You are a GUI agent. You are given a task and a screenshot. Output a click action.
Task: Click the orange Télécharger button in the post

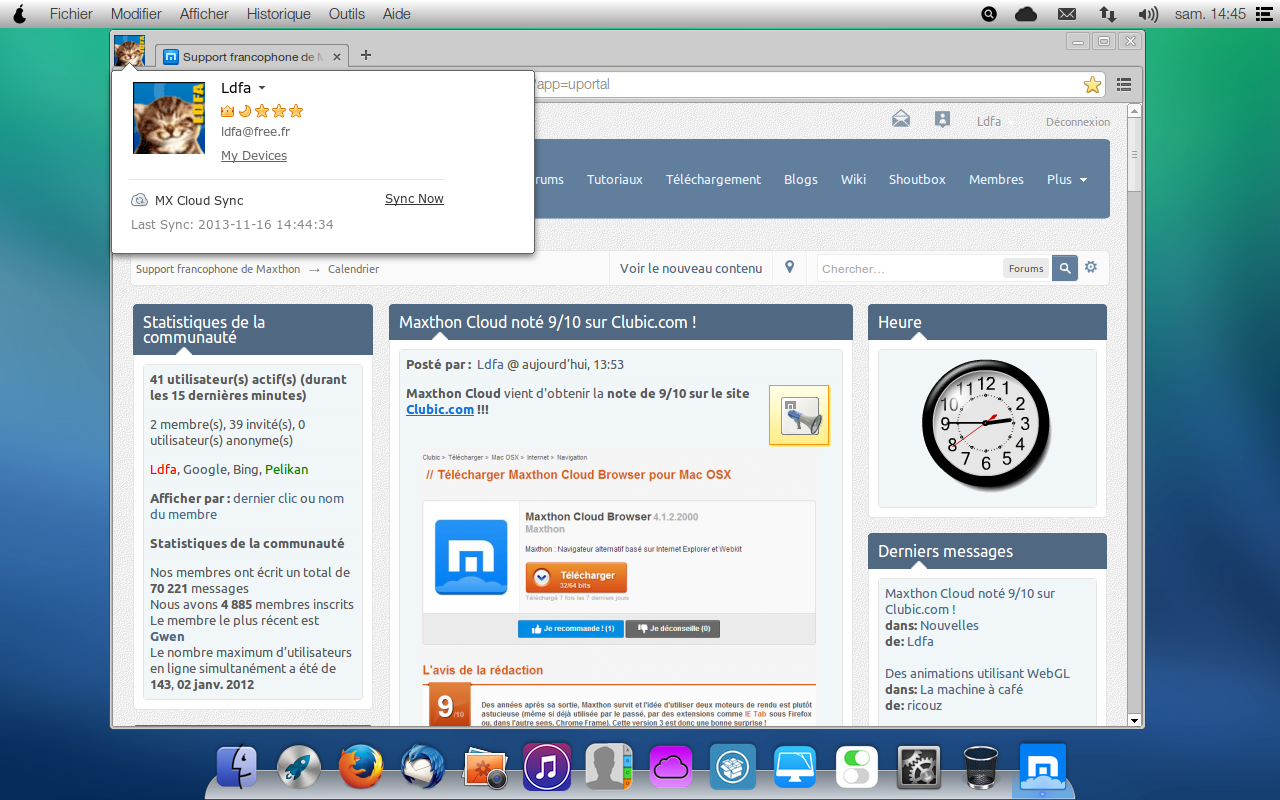click(x=576, y=577)
